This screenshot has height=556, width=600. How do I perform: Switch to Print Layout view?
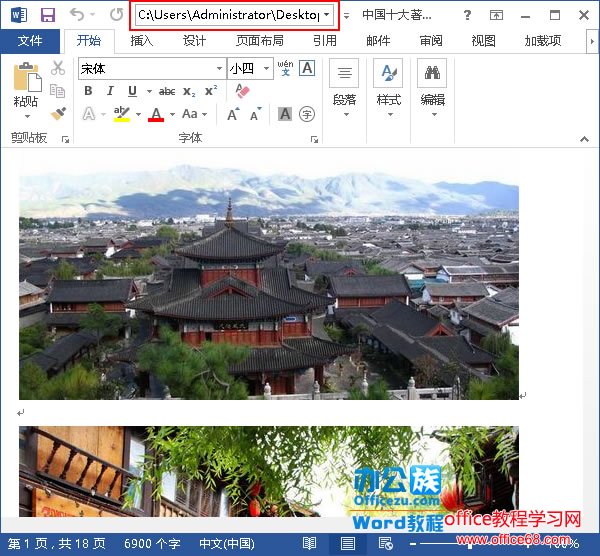[x=347, y=543]
